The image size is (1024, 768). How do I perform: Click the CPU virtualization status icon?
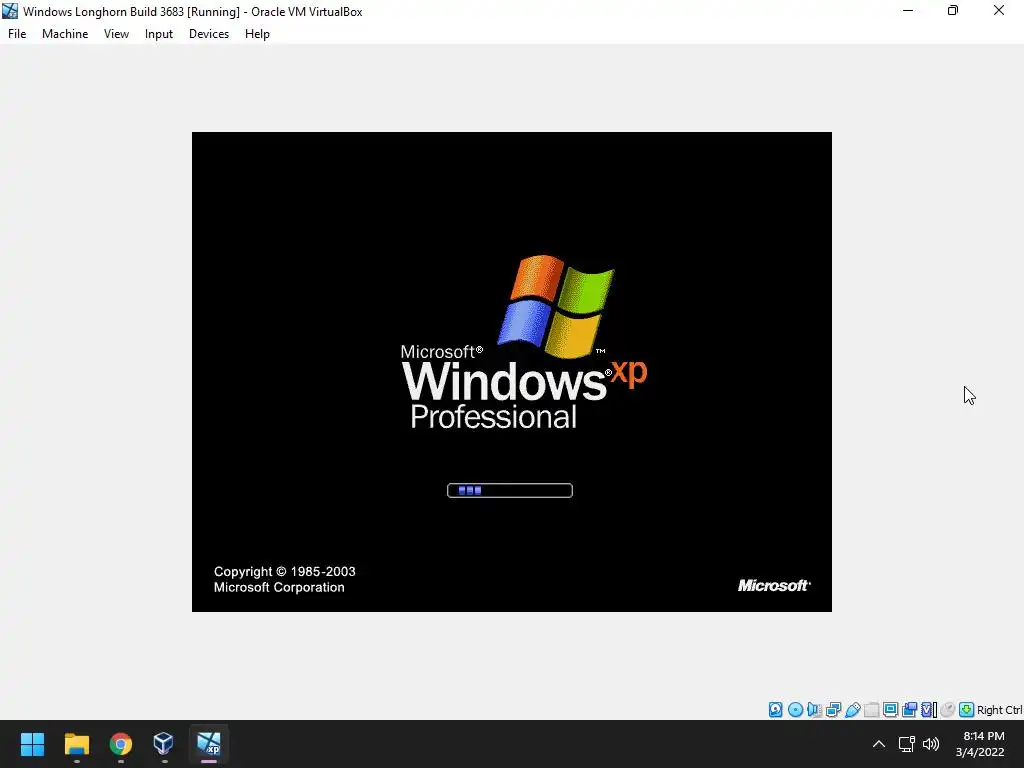point(929,710)
